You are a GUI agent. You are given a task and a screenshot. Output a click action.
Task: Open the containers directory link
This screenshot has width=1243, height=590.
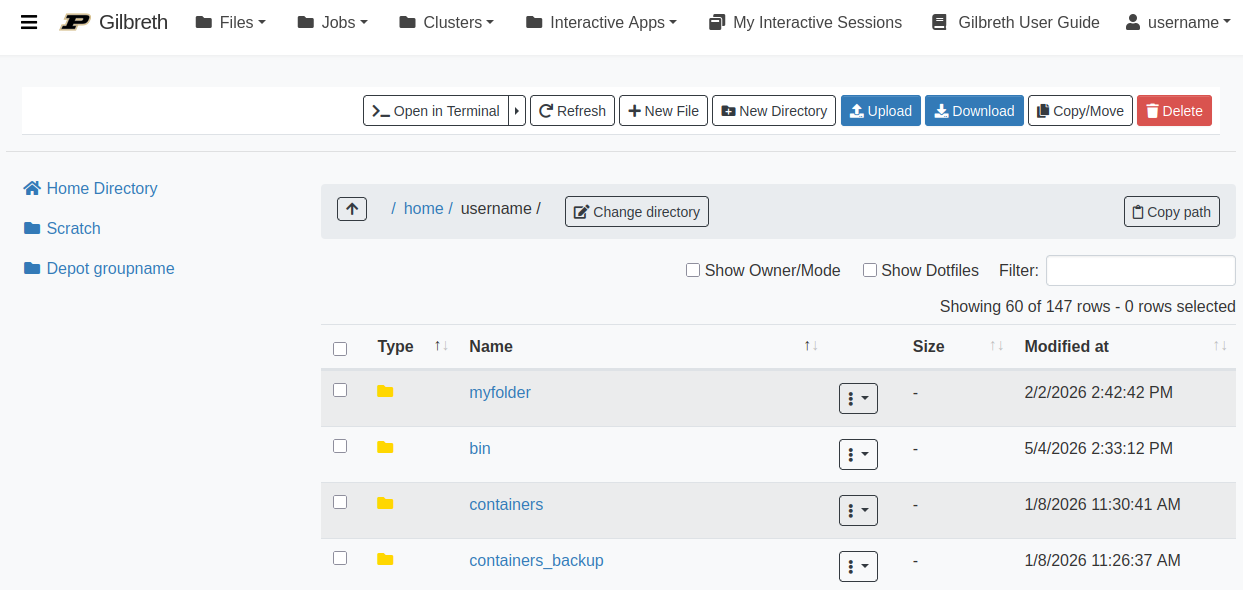506,504
